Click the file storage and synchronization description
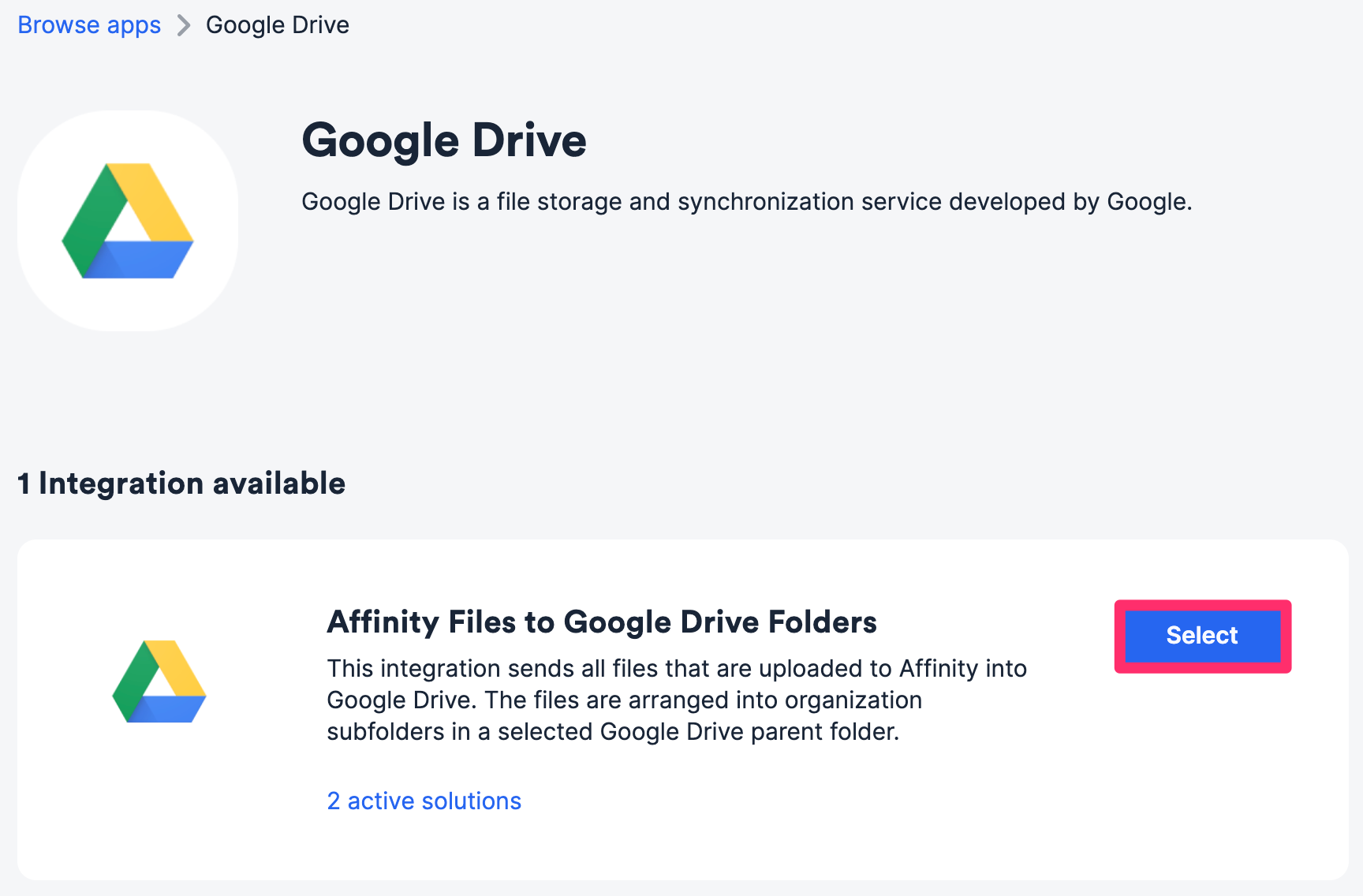The image size is (1363, 896). 747,202
